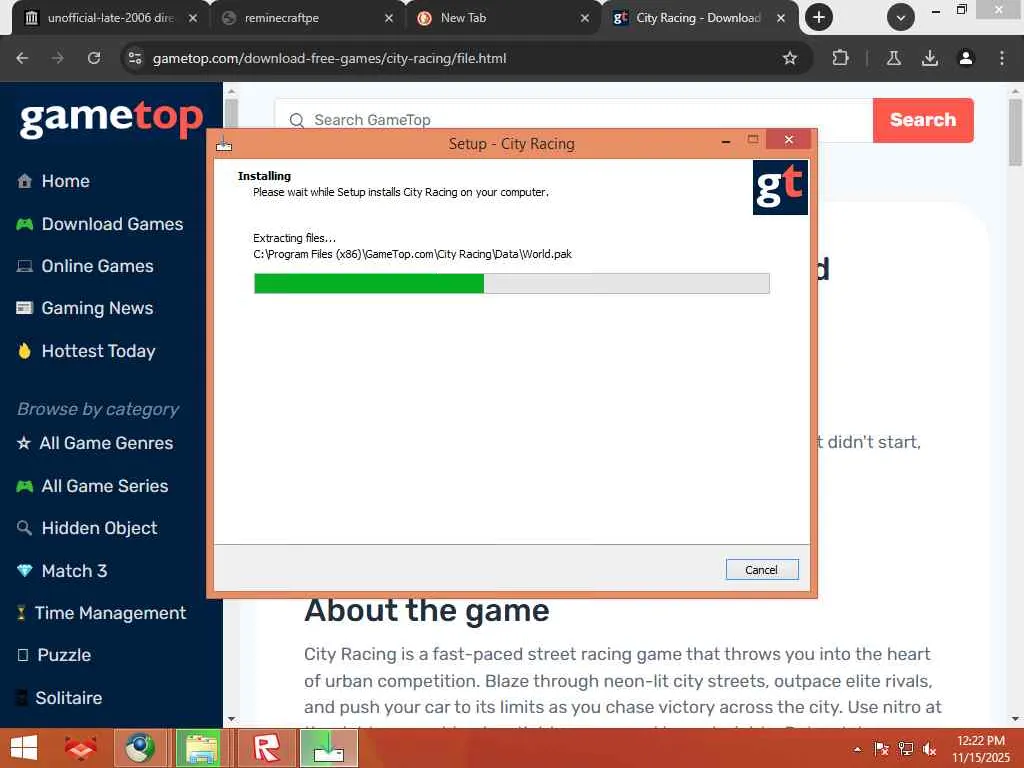Click the gamepad icon beside All Game Series

(x=25, y=486)
